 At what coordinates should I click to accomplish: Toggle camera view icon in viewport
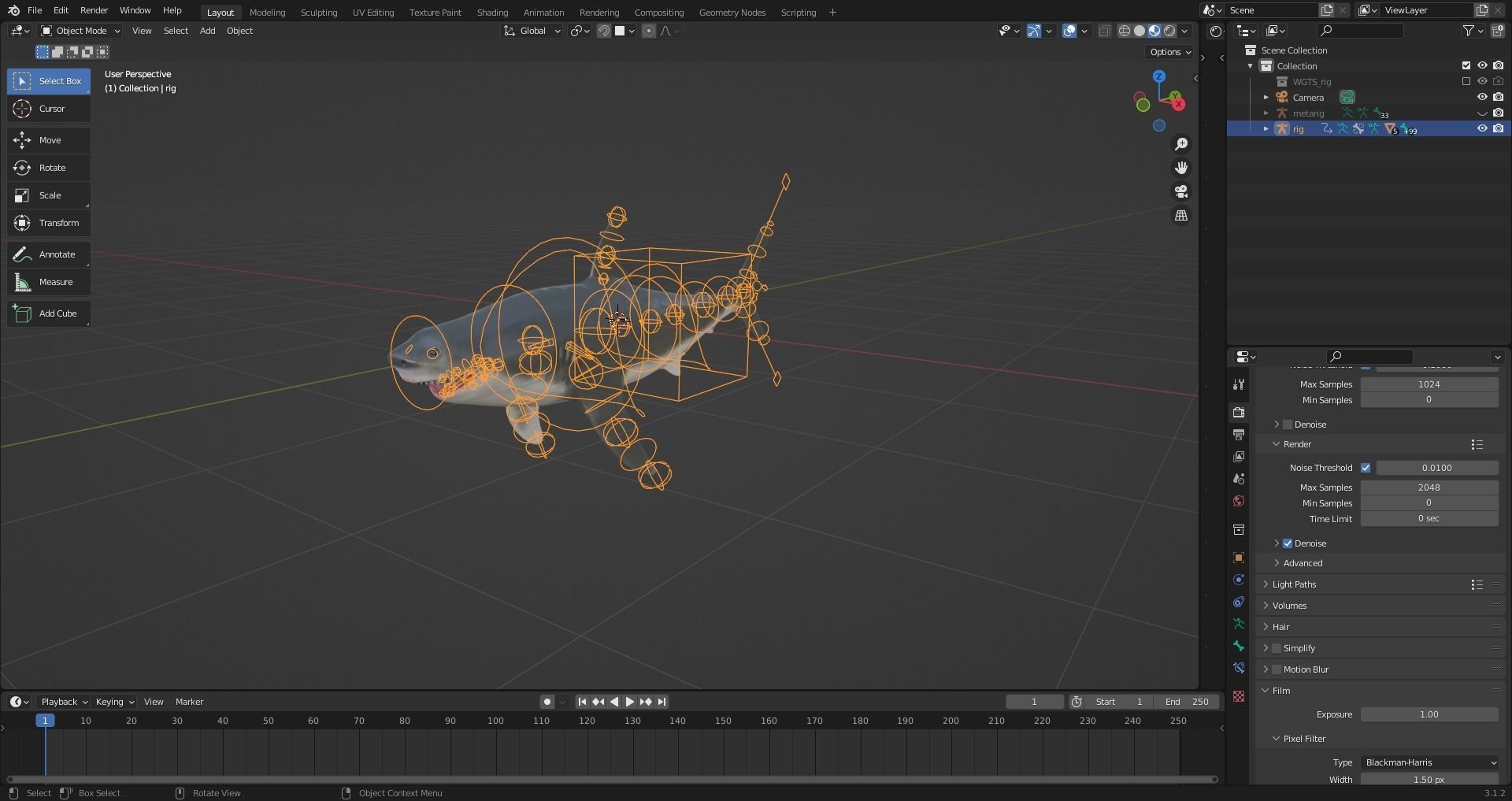coord(1181,191)
